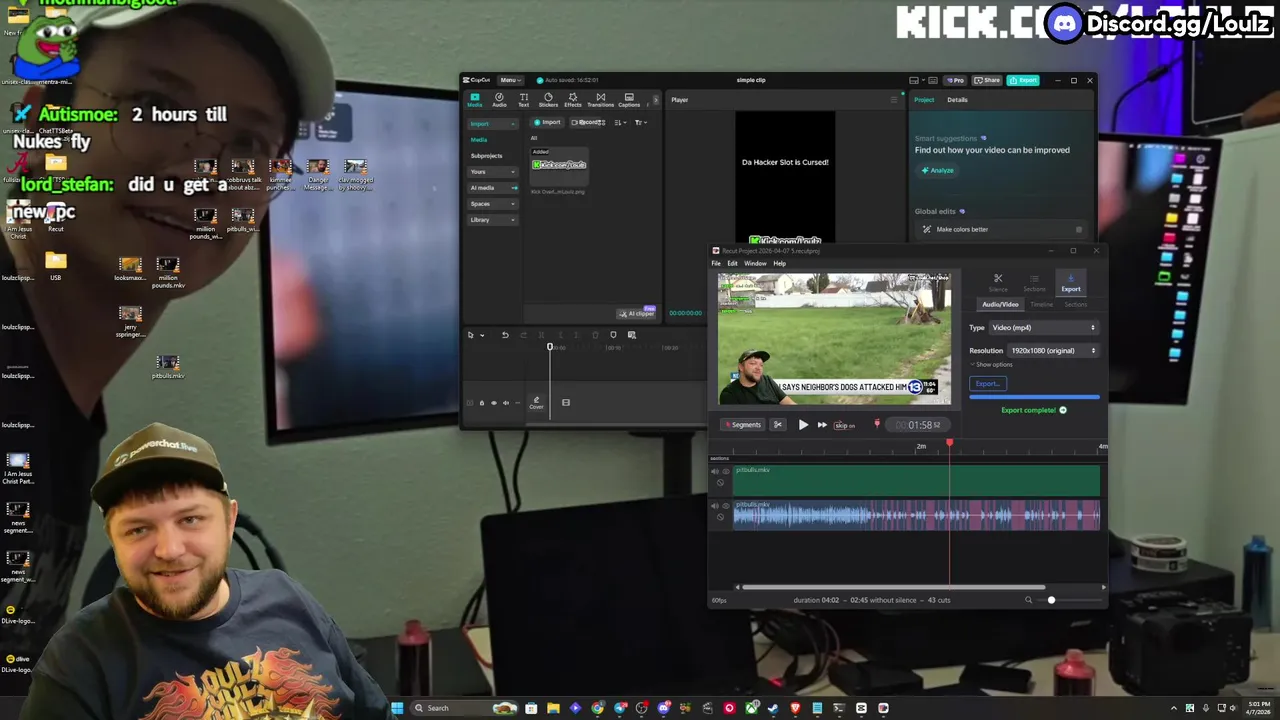Adjust the Recut timeline zoom slider
1280x720 pixels.
[1051, 600]
